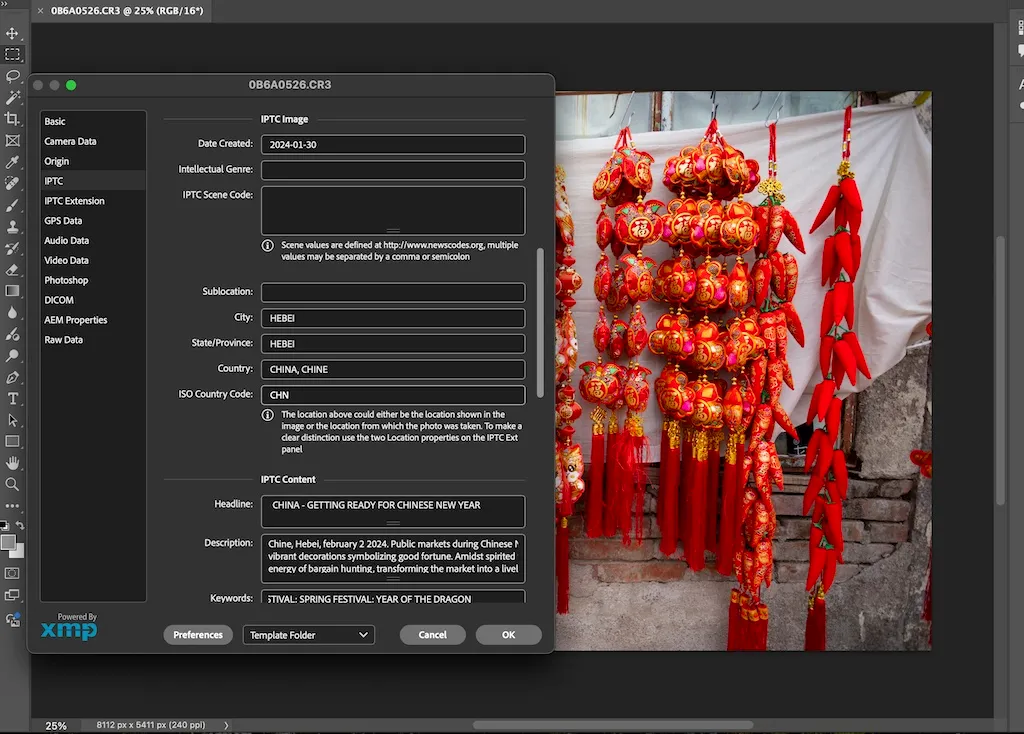
Task: Select the Lasso tool
Action: [x=12, y=76]
